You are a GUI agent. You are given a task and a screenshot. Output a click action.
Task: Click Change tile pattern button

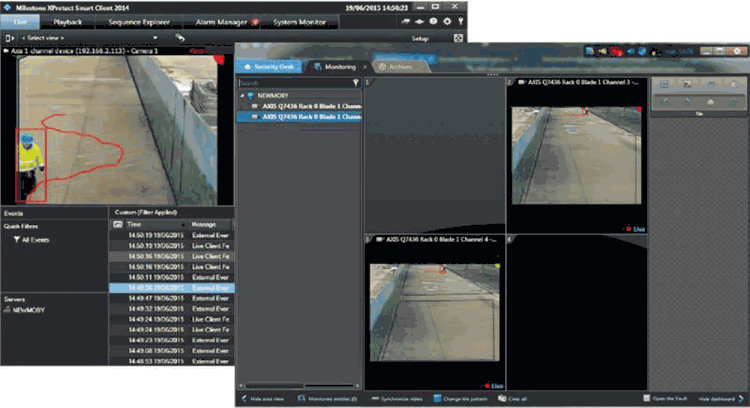click(x=461, y=399)
